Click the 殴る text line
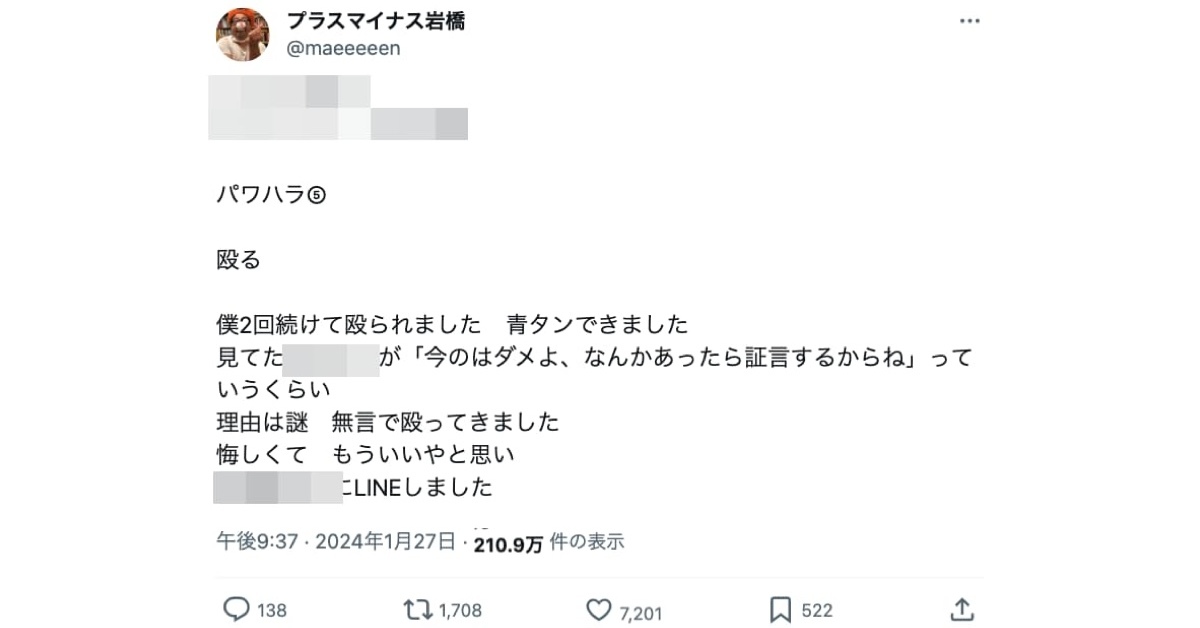 [239, 260]
